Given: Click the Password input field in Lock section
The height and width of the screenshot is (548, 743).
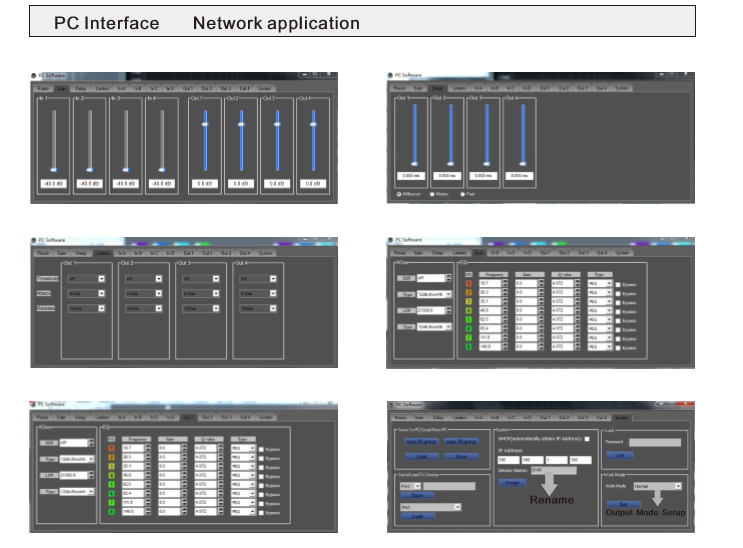Looking at the screenshot, I should click(655, 442).
